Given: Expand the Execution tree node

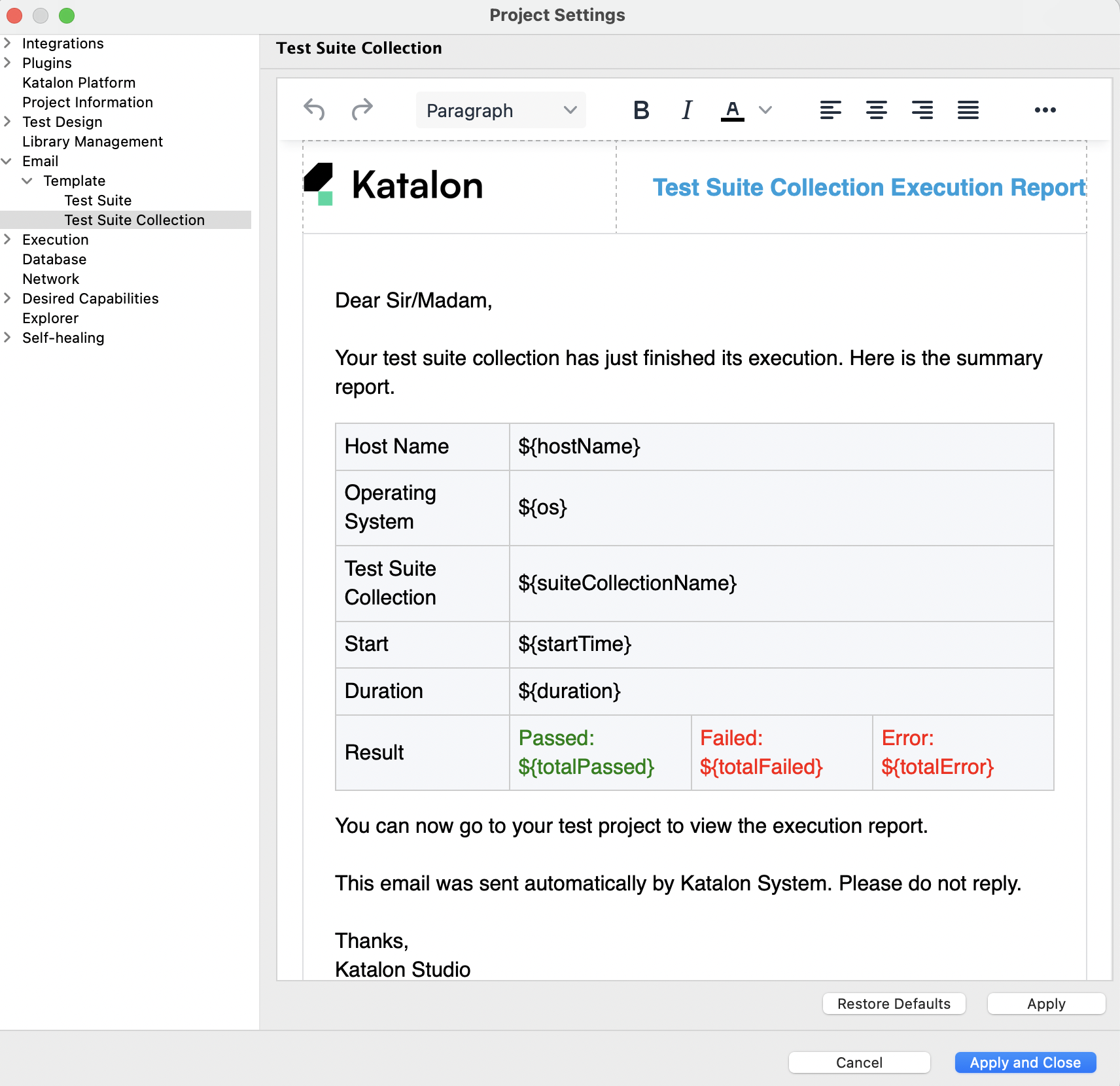Looking at the screenshot, I should pyautogui.click(x=7, y=239).
